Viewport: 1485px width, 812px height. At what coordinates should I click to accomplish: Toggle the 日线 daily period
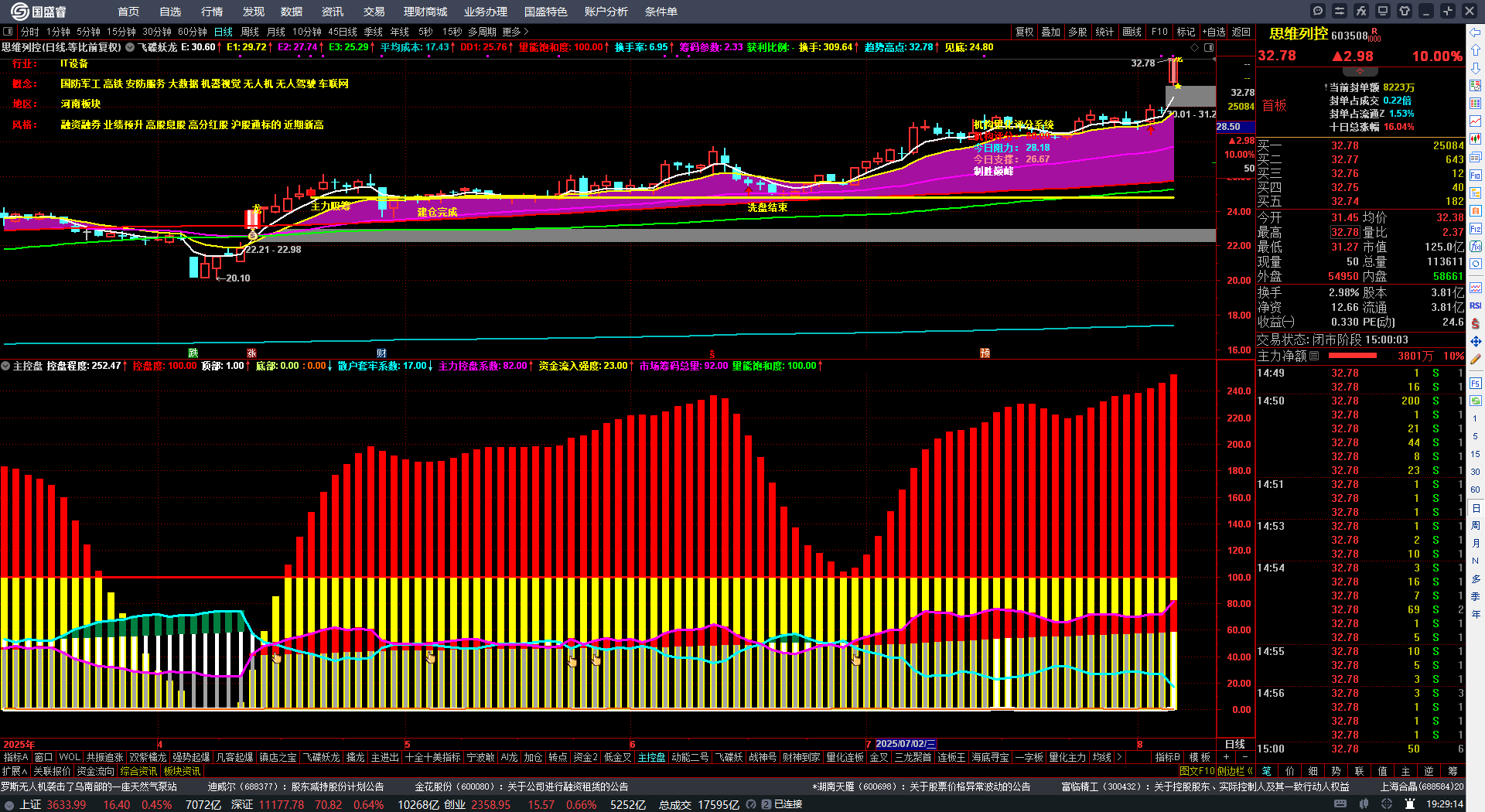pos(224,32)
